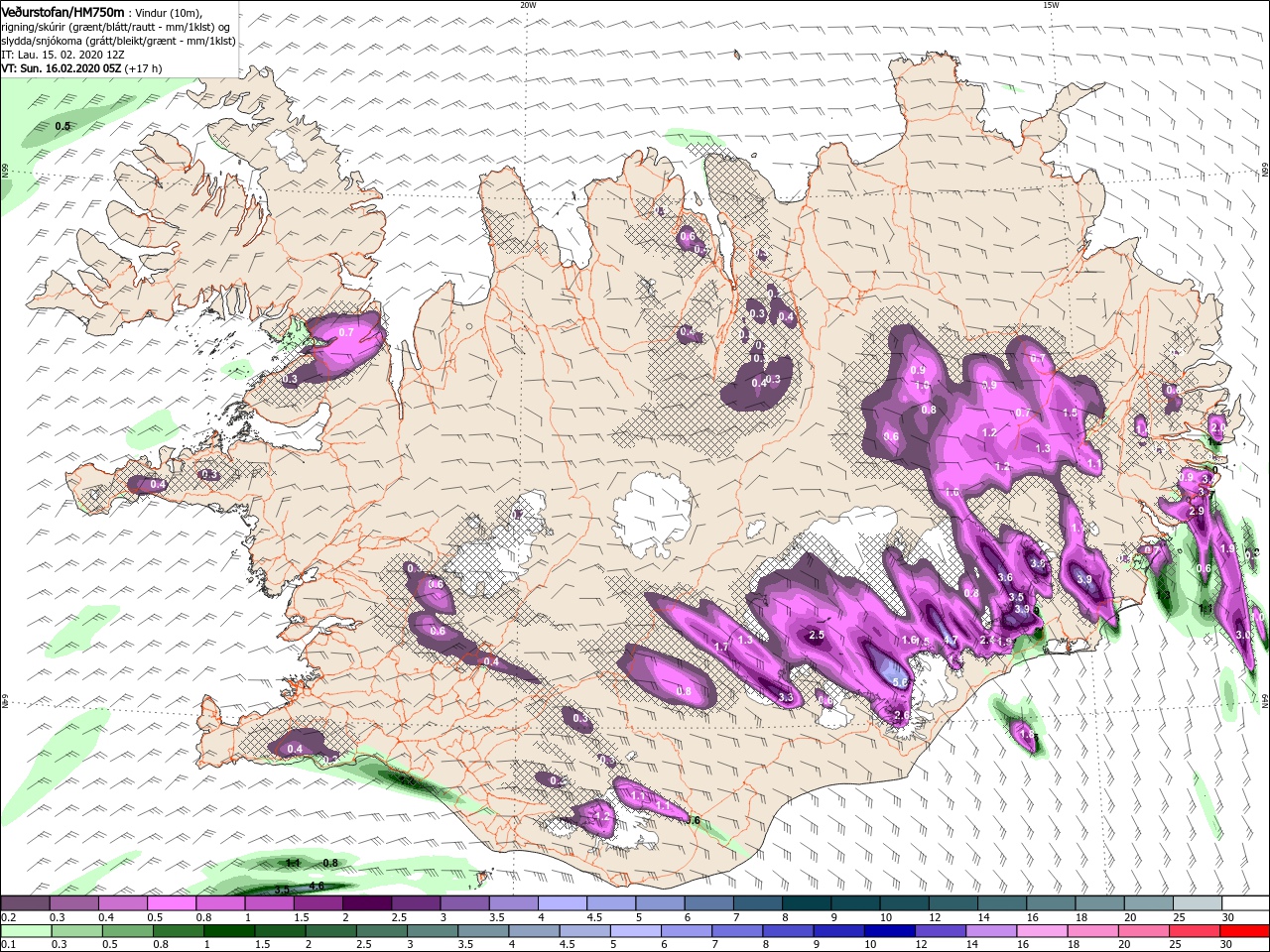Image resolution: width=1270 pixels, height=952 pixels.
Task: Click the '0.1' label under the lower legend row
Action: pyautogui.click(x=8, y=945)
